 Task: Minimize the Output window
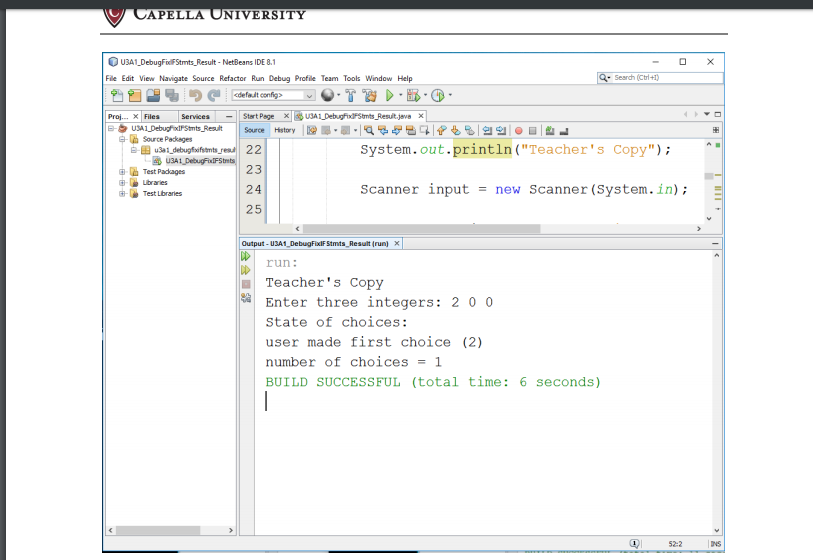(715, 243)
